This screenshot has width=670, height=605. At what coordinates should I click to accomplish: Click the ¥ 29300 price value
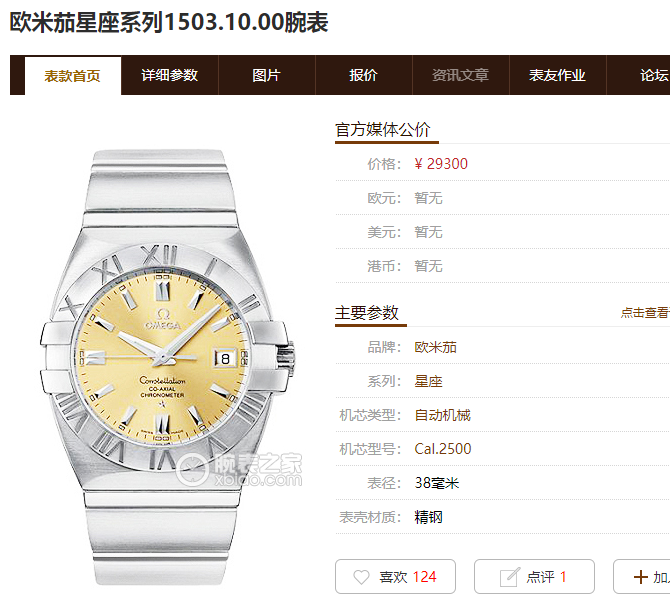(441, 164)
